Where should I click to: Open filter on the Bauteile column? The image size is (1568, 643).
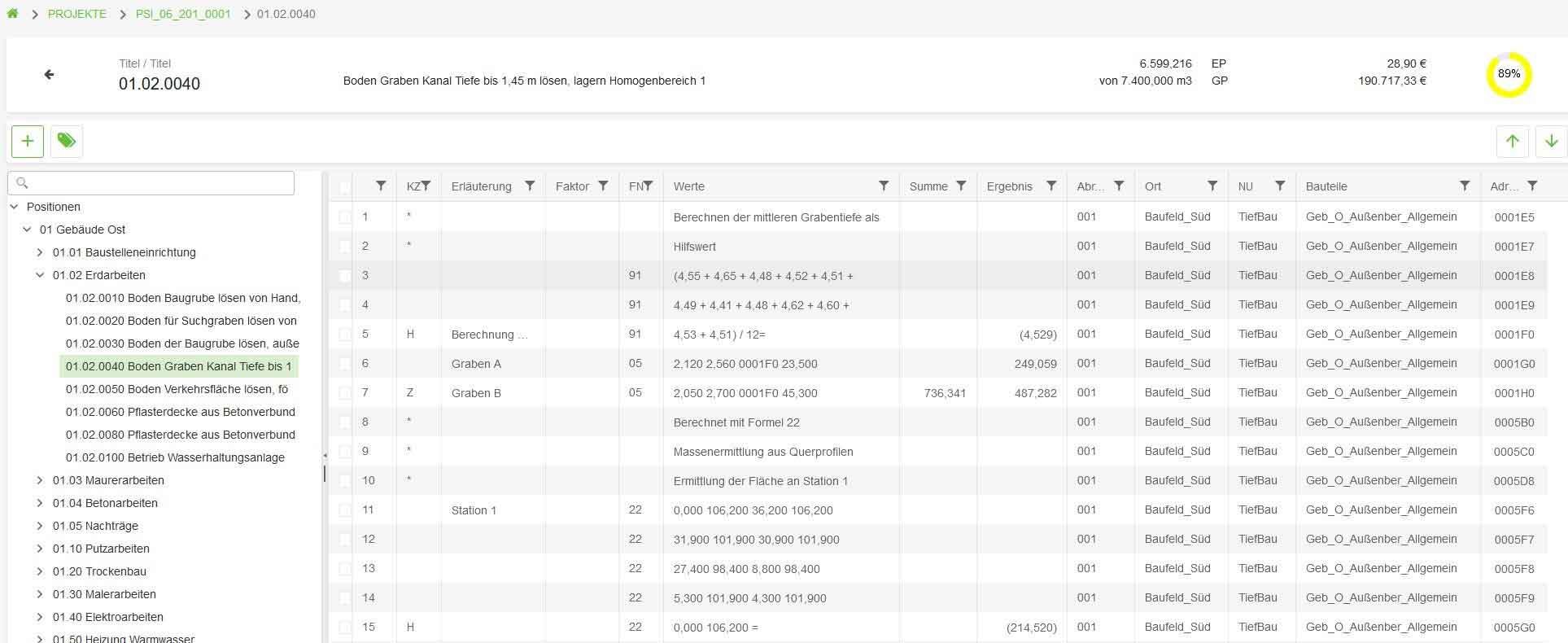click(1465, 186)
